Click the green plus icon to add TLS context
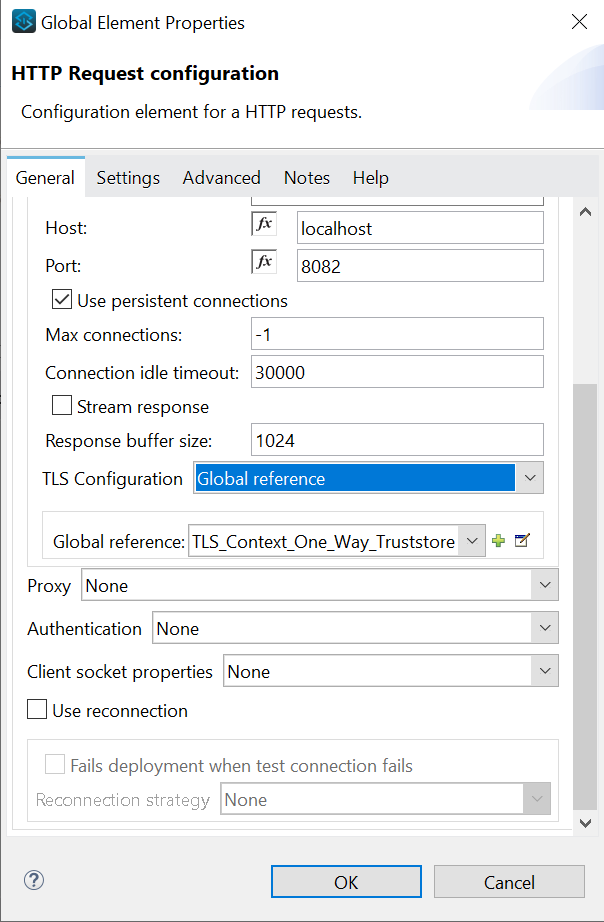604x922 pixels. (498, 541)
